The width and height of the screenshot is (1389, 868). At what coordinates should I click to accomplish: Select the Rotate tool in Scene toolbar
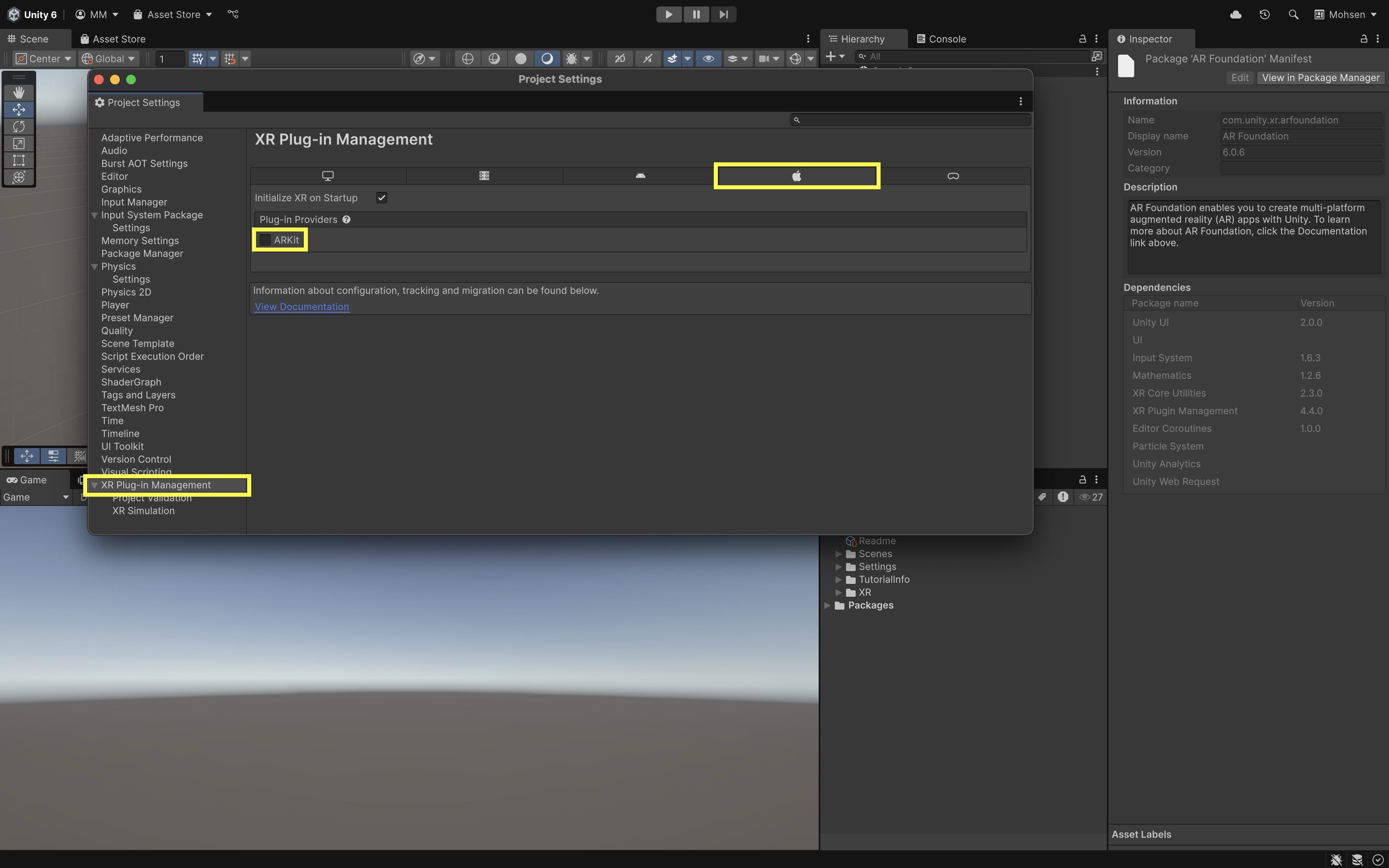pos(19,126)
